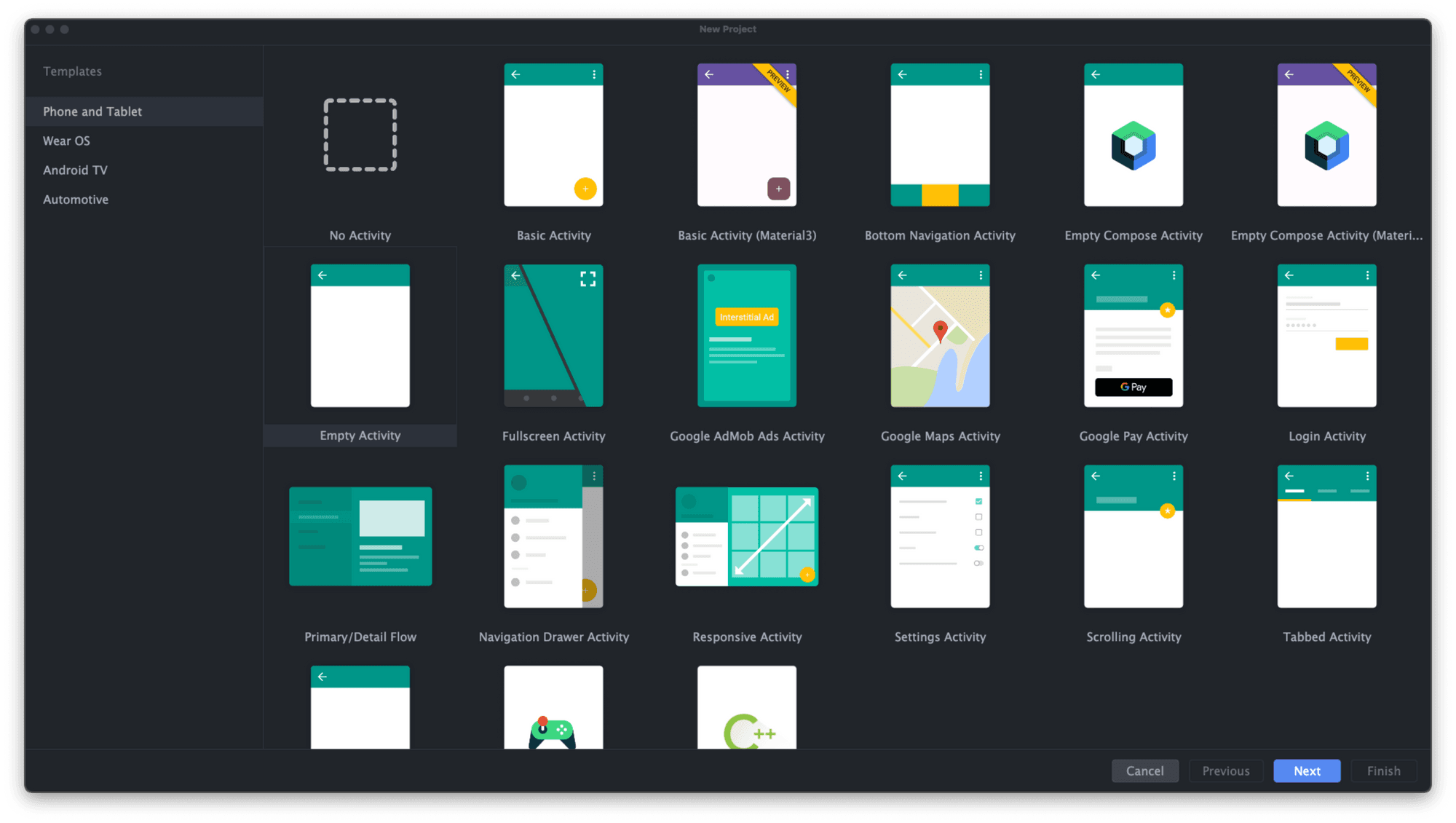Click the Next button
This screenshot has width=1456, height=823.
(x=1307, y=771)
